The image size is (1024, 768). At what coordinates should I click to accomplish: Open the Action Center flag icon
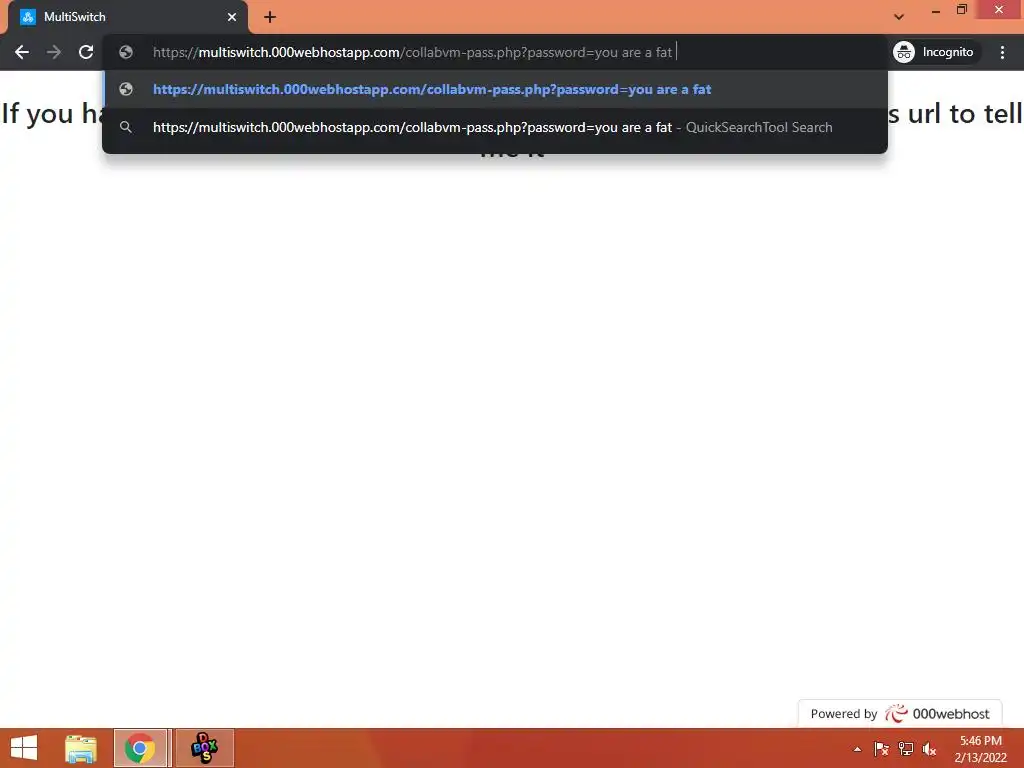coord(881,749)
